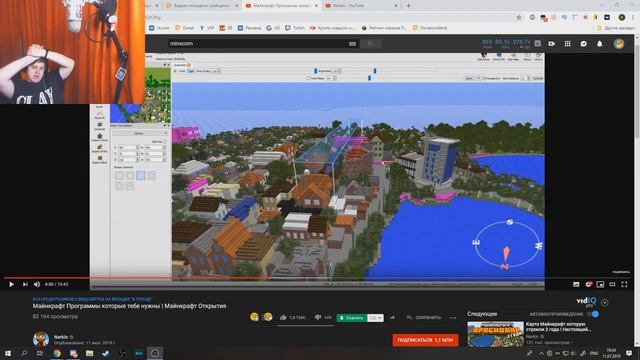This screenshot has width=640, height=360.
Task: Open player settings gear icon
Action: coord(588,284)
